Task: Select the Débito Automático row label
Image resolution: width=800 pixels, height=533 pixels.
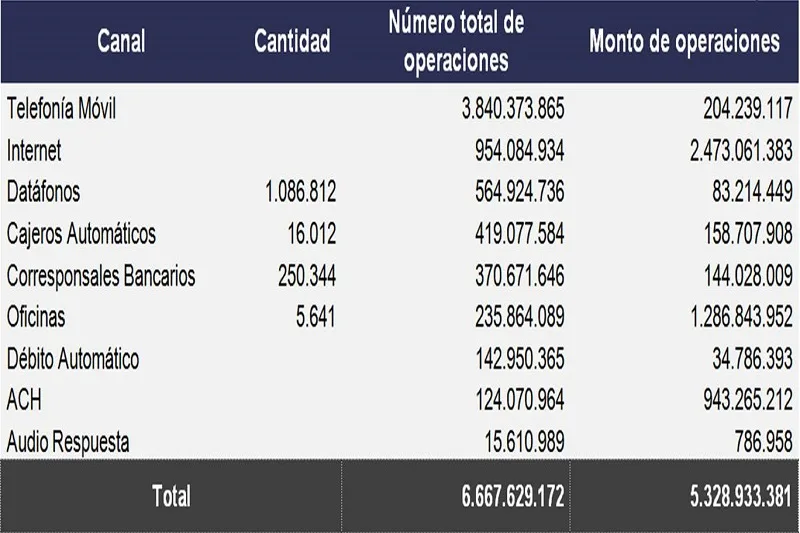Action: [73, 359]
